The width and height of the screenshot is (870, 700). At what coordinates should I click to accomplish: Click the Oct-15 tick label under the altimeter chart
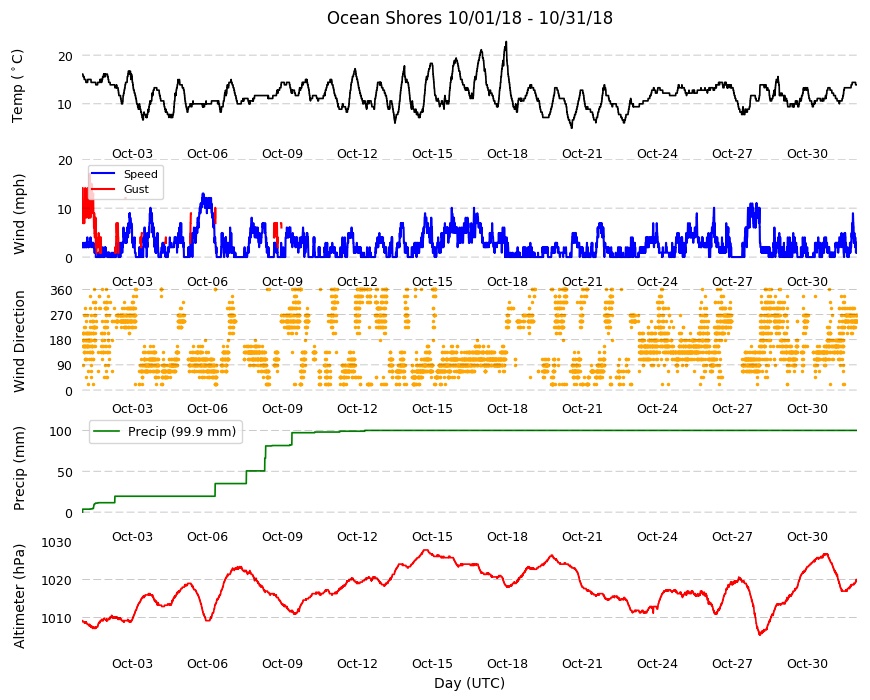[x=432, y=663]
